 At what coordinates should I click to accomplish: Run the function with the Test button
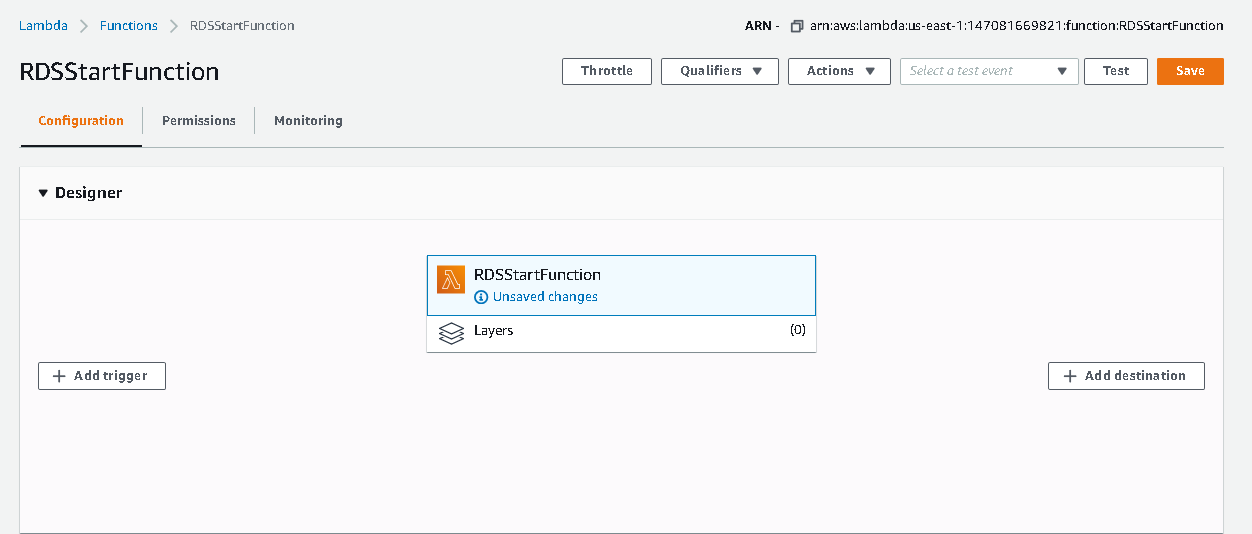1115,71
